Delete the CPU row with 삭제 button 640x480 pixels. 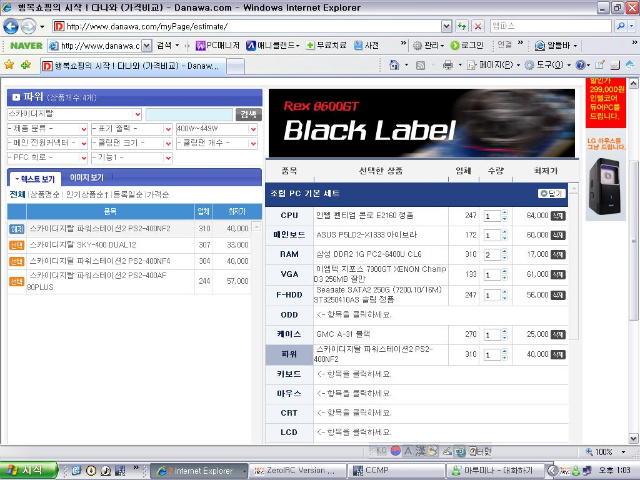(558, 216)
